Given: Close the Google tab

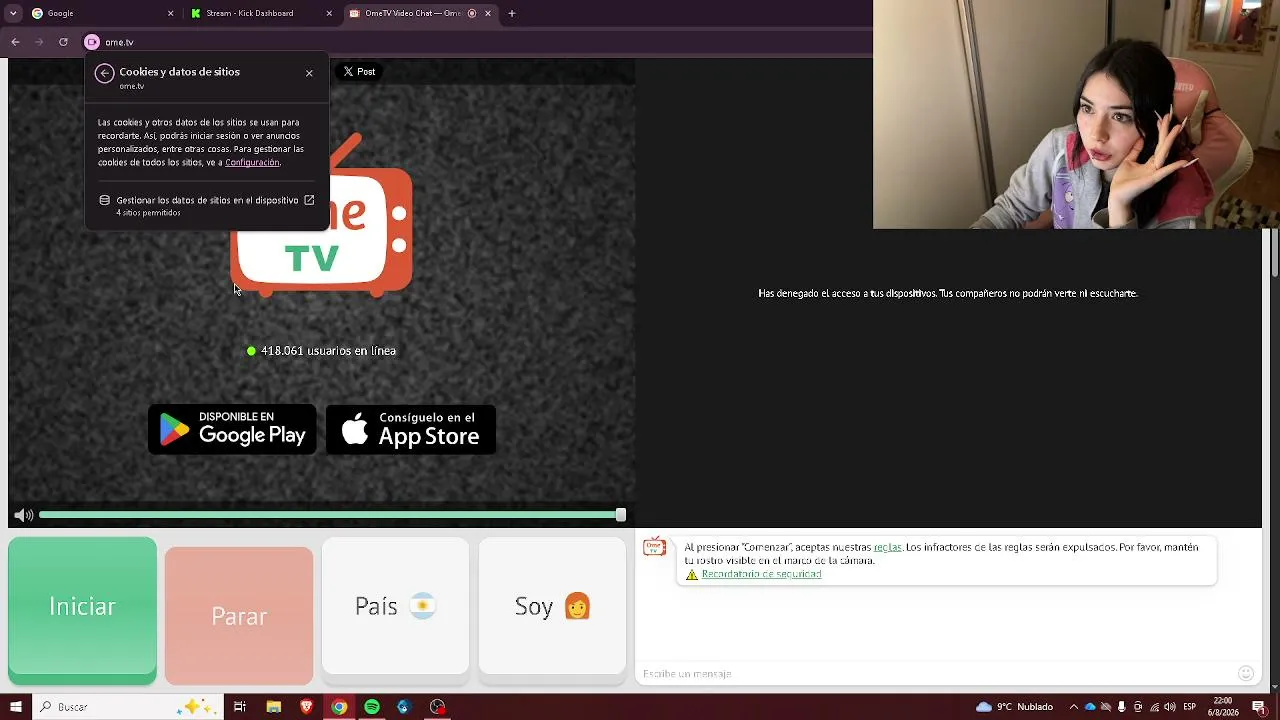Looking at the screenshot, I should (170, 13).
